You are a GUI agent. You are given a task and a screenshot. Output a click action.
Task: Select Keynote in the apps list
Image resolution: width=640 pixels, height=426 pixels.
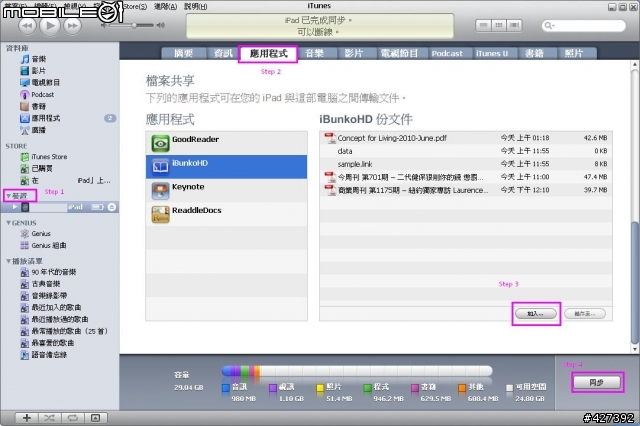227,190
